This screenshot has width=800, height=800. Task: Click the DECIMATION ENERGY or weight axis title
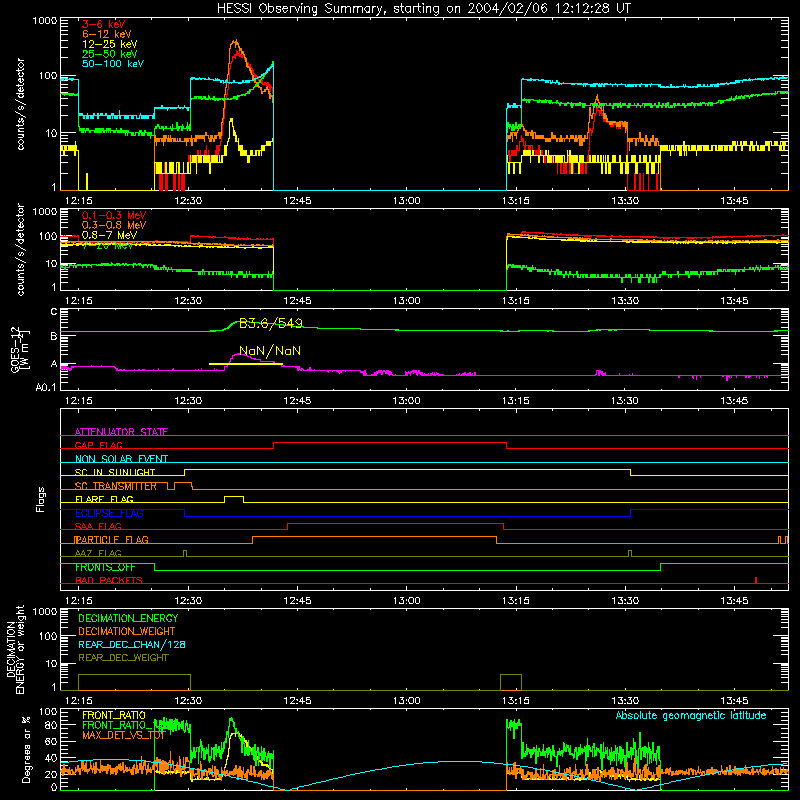tap(15, 649)
